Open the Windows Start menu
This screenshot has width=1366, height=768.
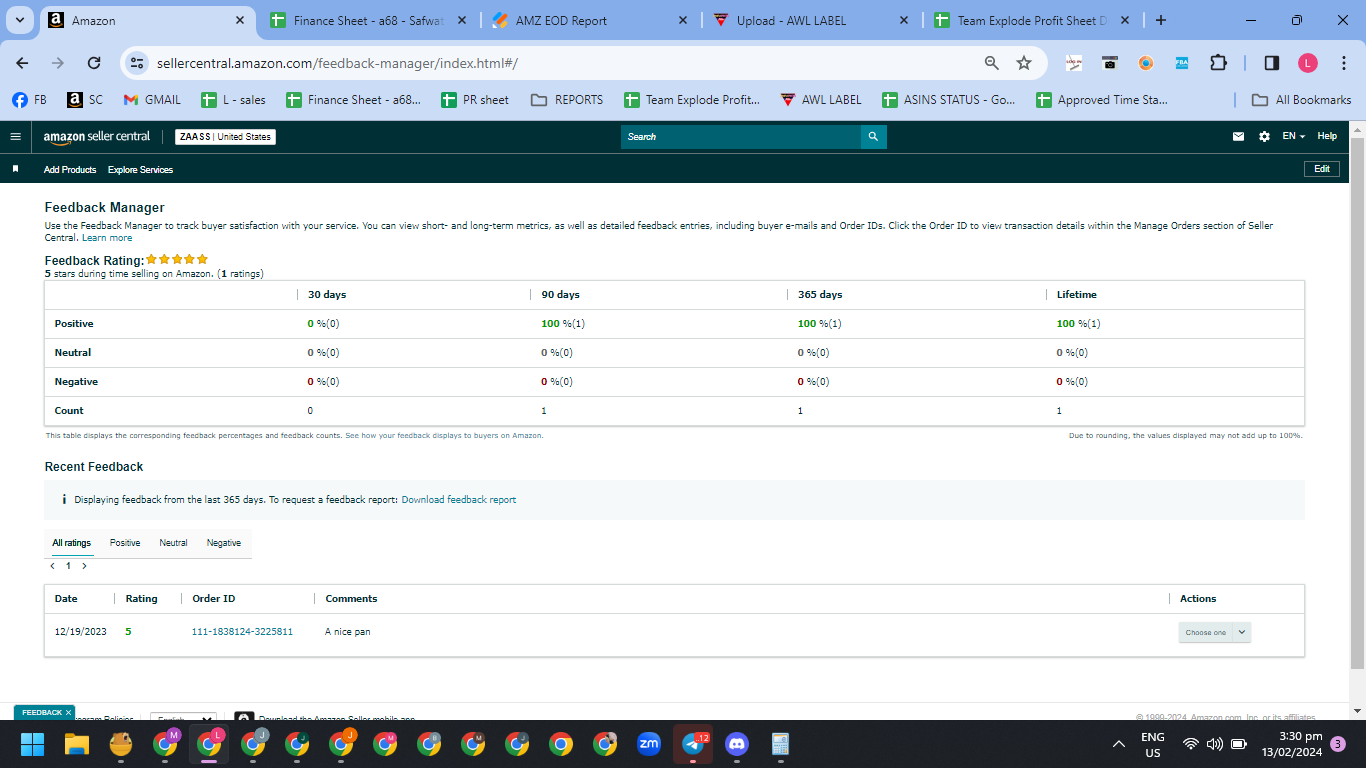(33, 744)
